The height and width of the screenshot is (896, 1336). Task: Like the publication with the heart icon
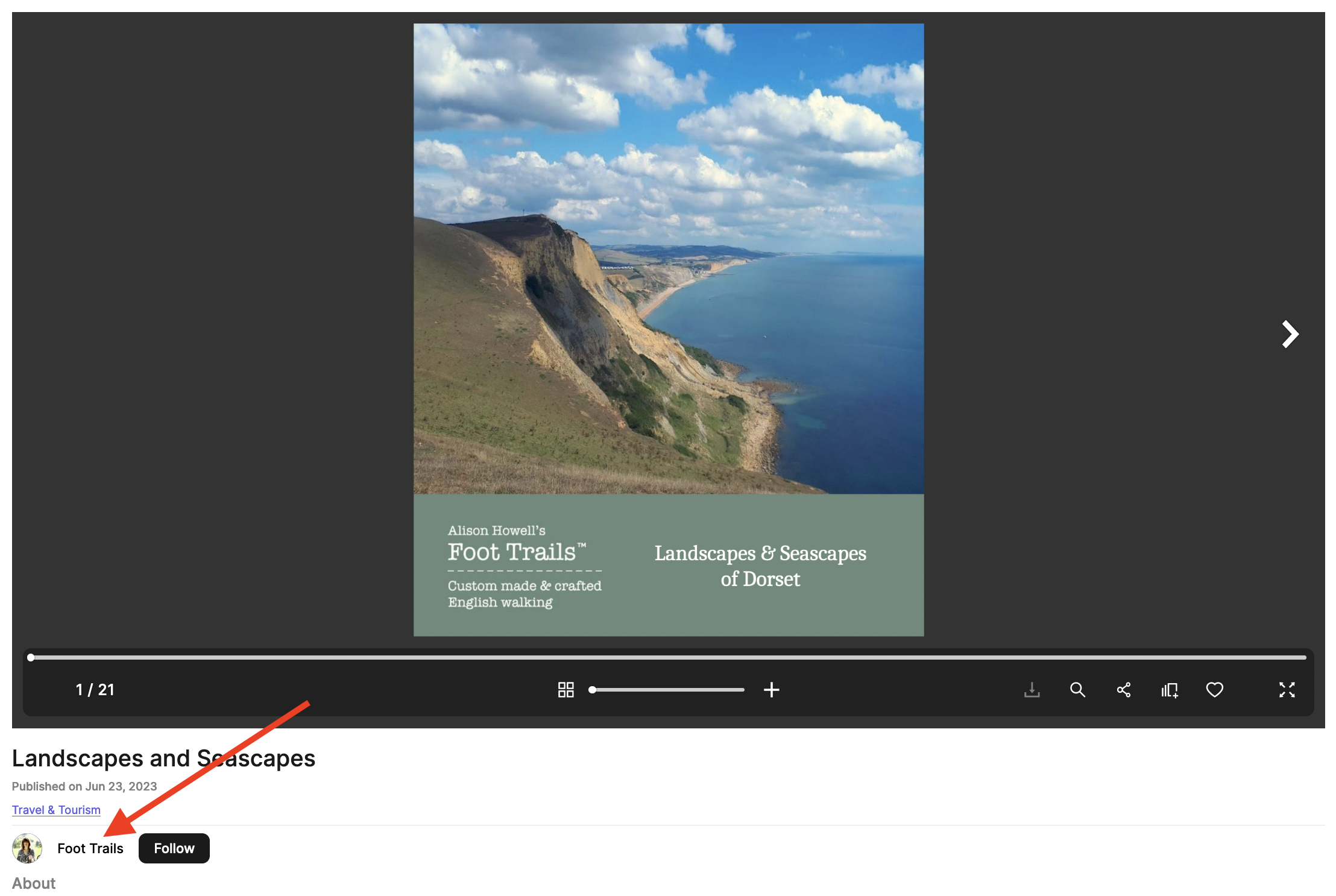(1214, 690)
